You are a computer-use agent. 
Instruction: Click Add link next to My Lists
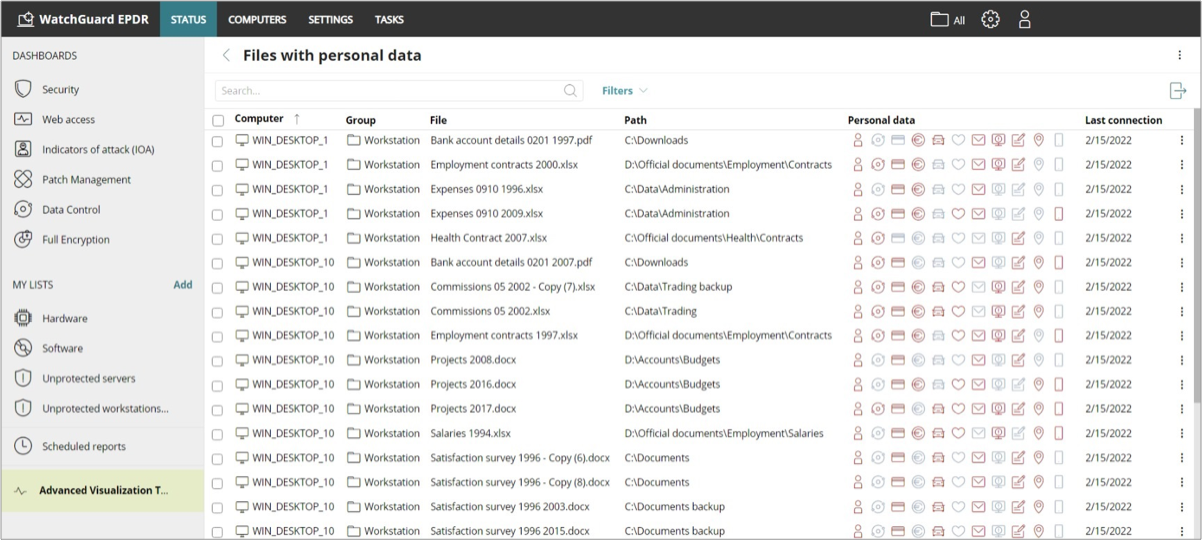[182, 285]
